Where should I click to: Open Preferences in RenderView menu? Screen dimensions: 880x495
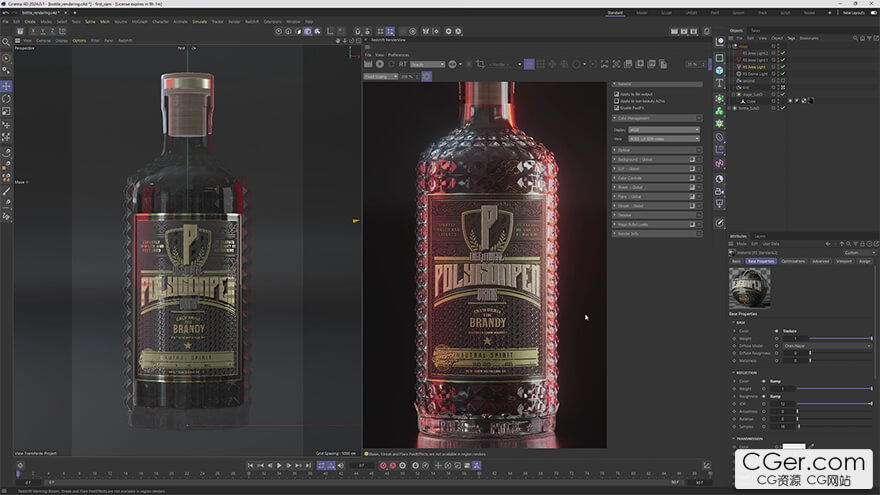coord(398,55)
